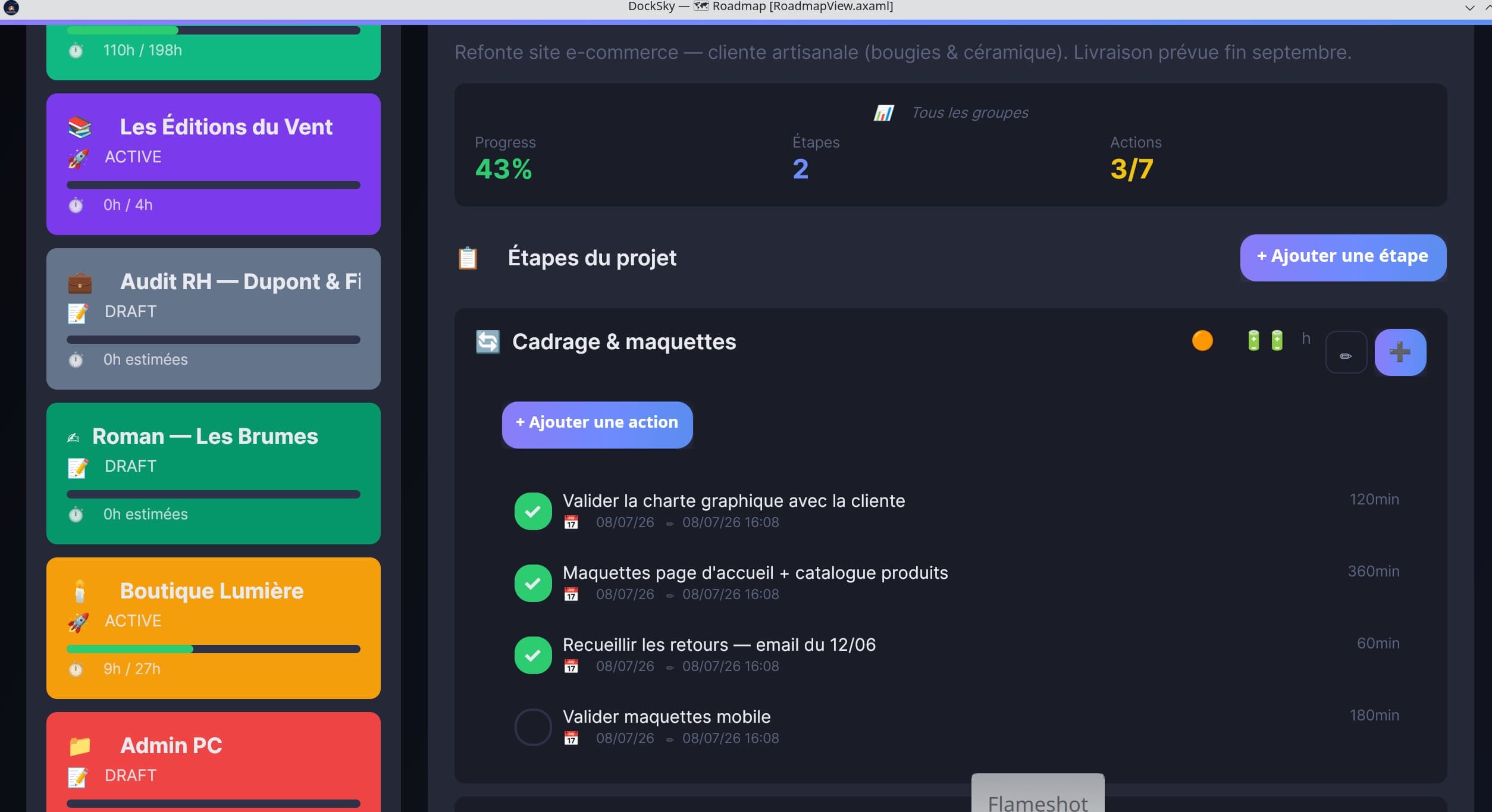
Task: Open the Admin PC project
Action: 214,762
